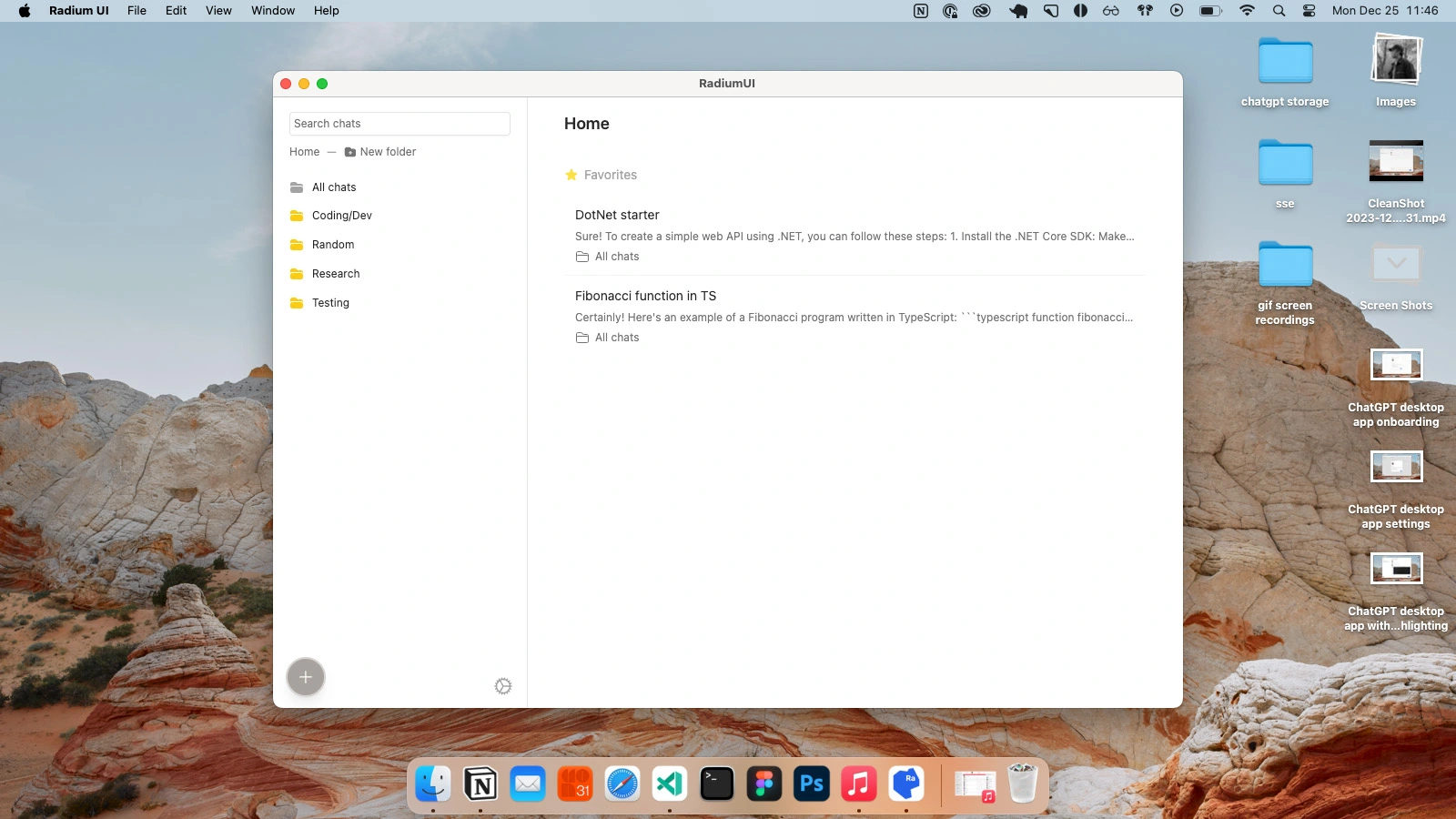The width and height of the screenshot is (1456, 819).
Task: Launch Notion from the Dock
Action: click(x=480, y=784)
